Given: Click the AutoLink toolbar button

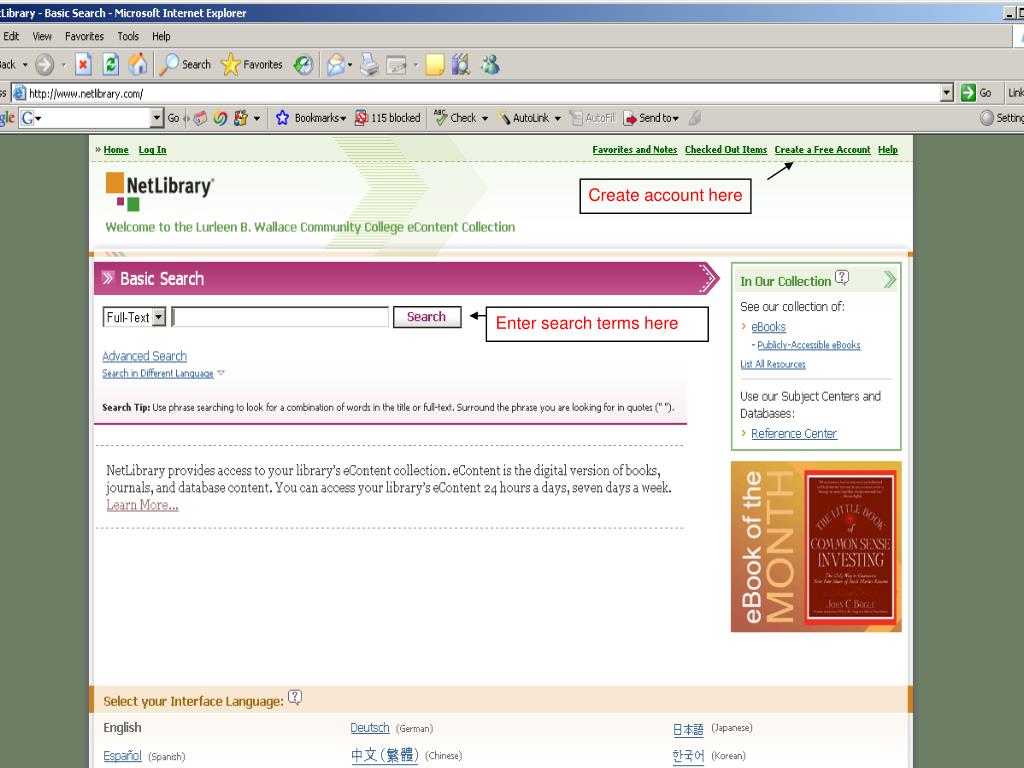Looking at the screenshot, I should click(523, 118).
